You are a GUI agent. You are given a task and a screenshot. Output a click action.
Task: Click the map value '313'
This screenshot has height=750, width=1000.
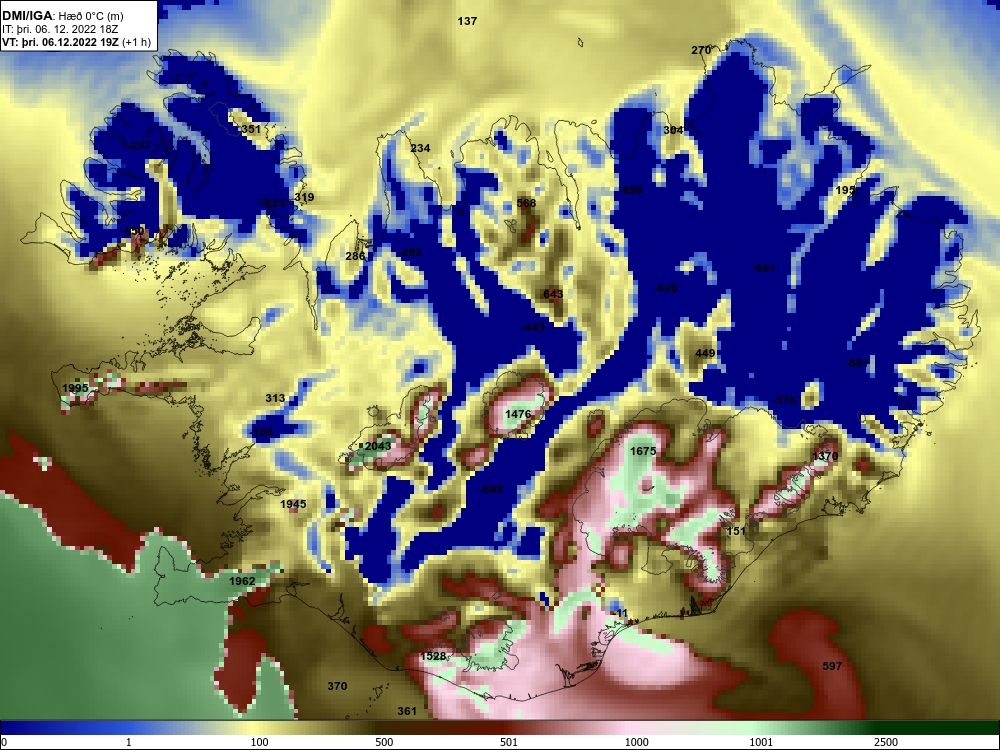275,398
